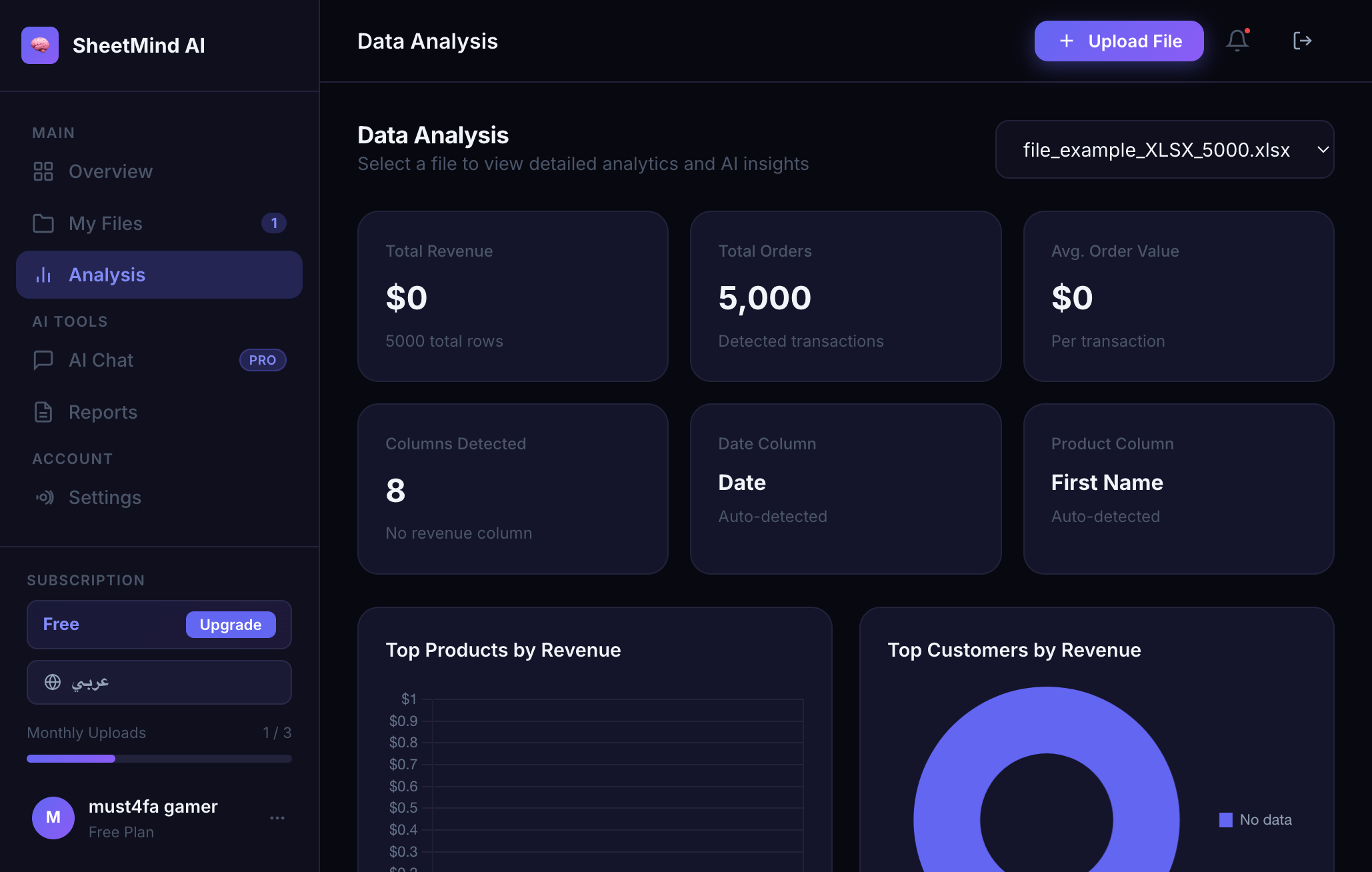Click the "$0.9" axis label
The image size is (1372, 872).
pyautogui.click(x=403, y=721)
